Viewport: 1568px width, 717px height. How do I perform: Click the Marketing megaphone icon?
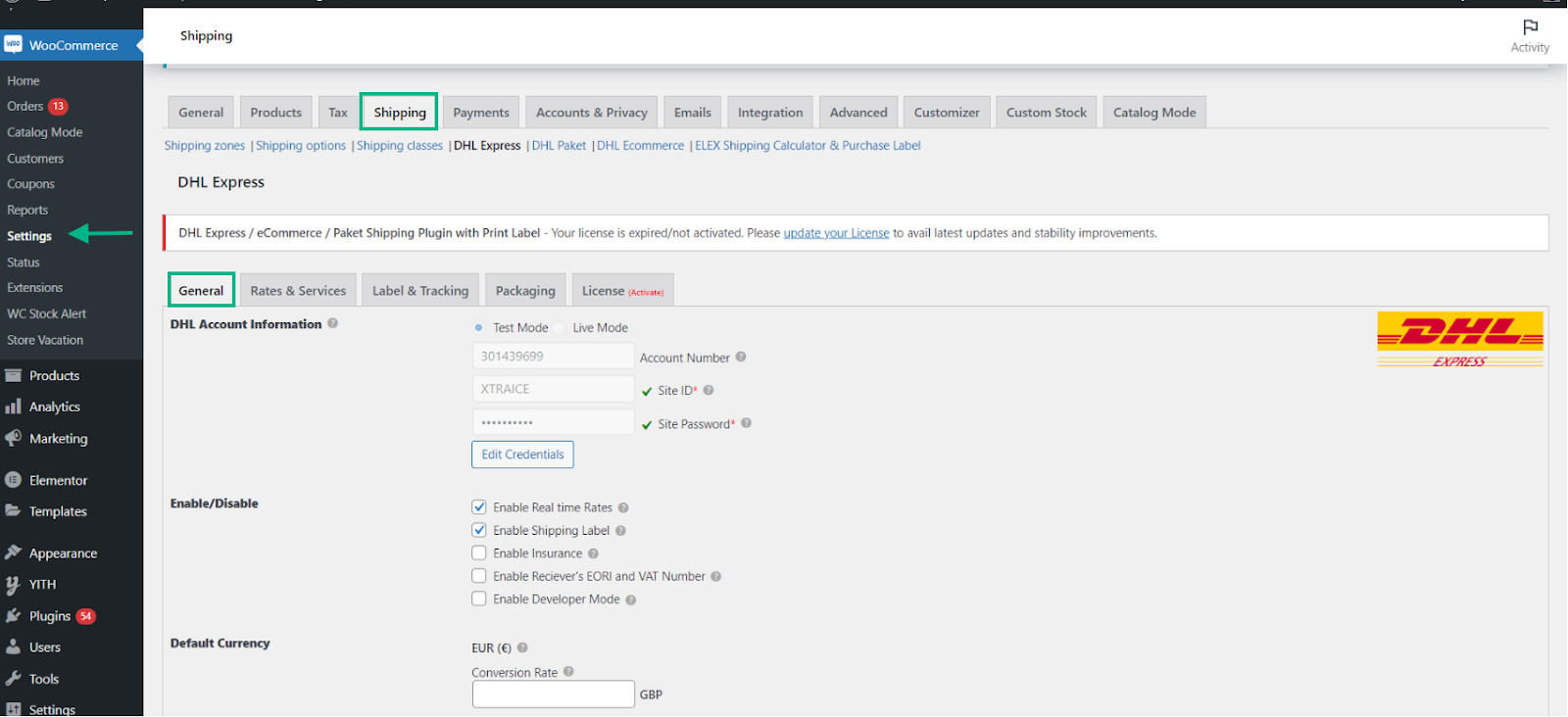coord(13,438)
